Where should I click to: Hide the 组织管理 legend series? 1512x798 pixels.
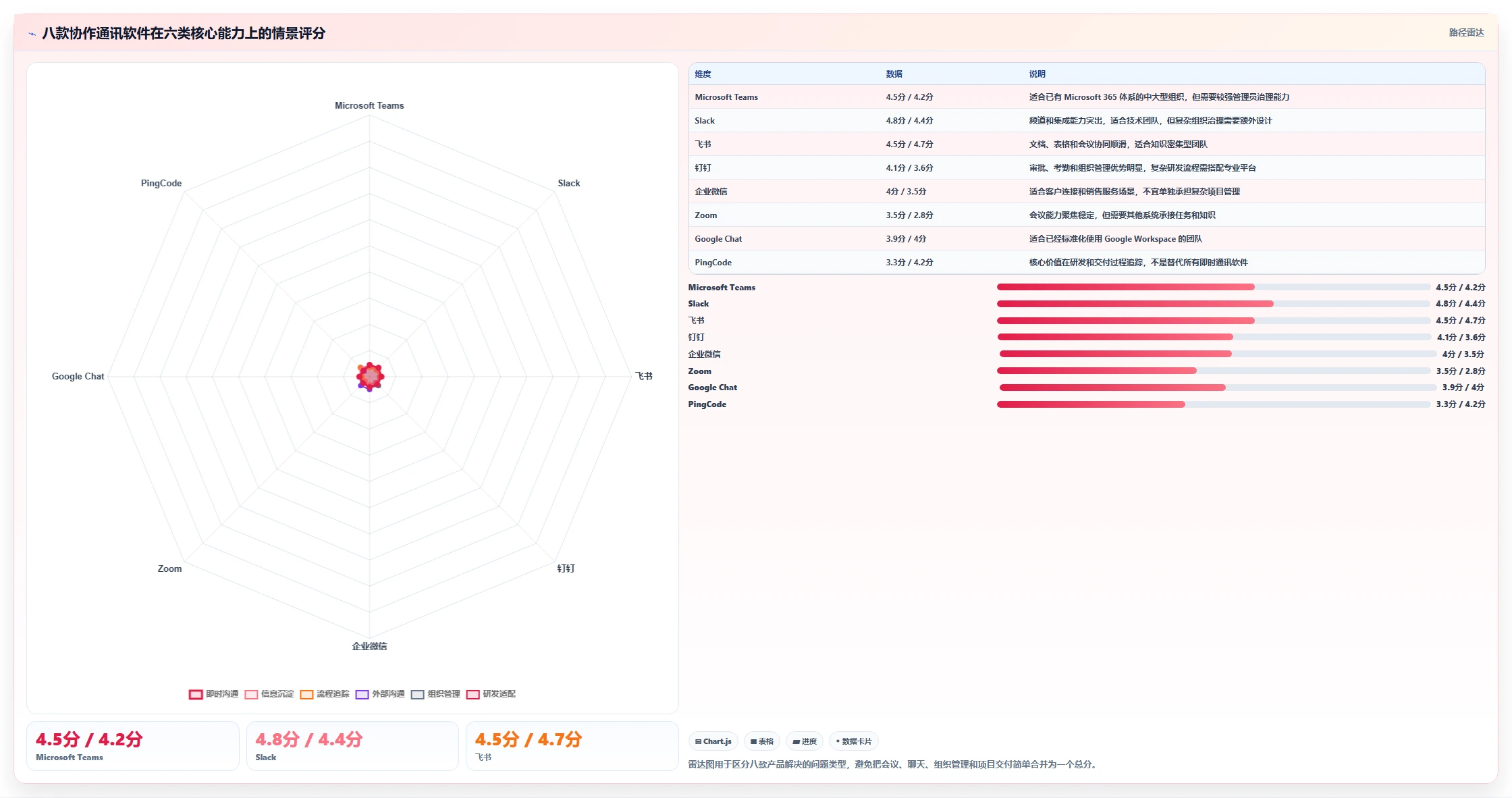click(x=435, y=694)
